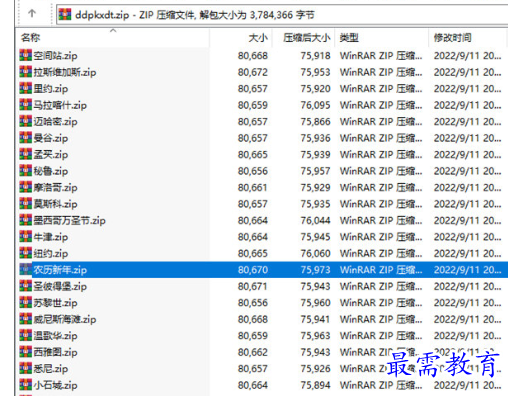Select file name 牛津.zip
508x396 pixels.
pos(51,237)
